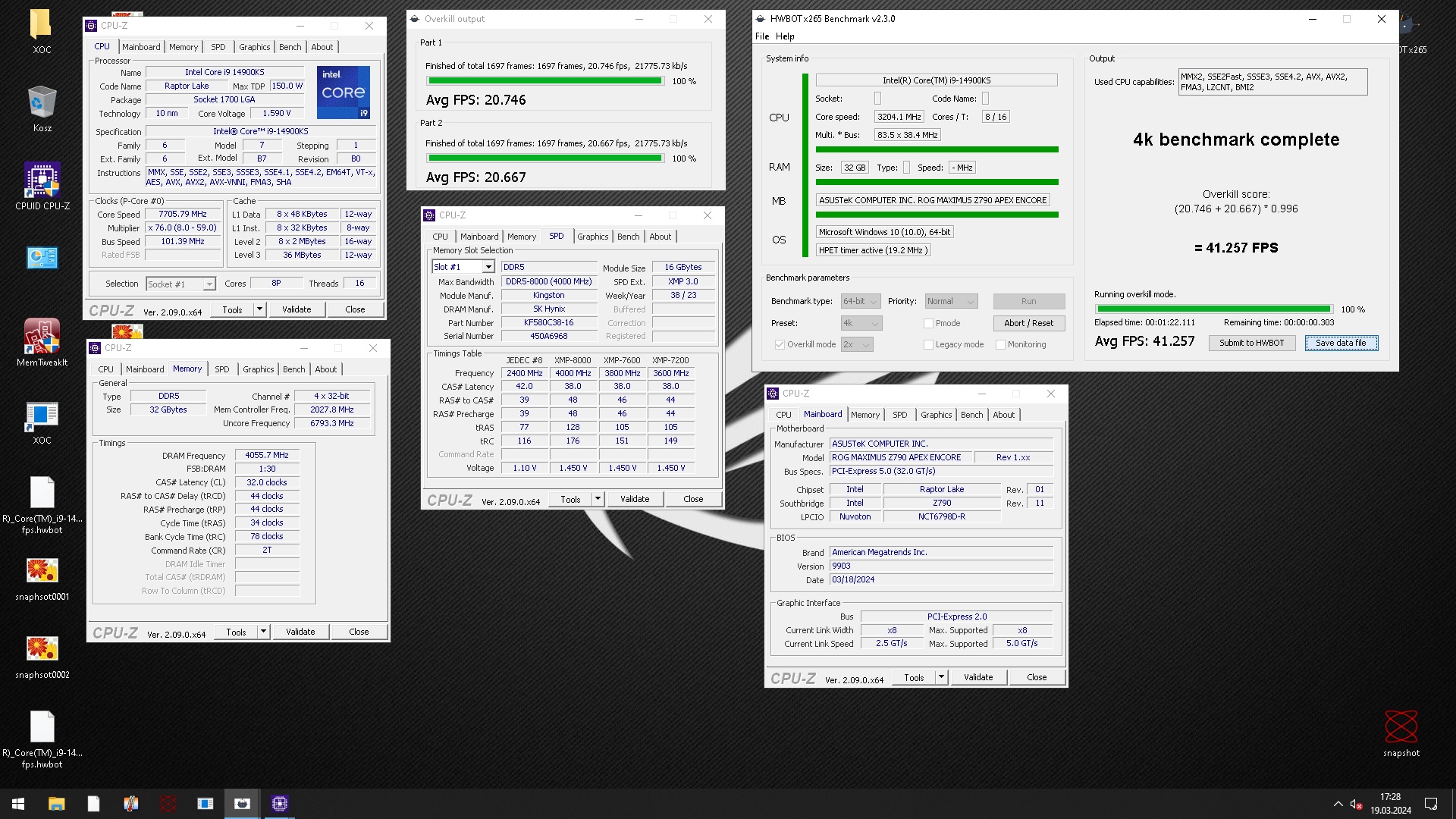Open the Benchmark type 64-bit dropdown
This screenshot has height=819, width=1456.
coord(861,301)
